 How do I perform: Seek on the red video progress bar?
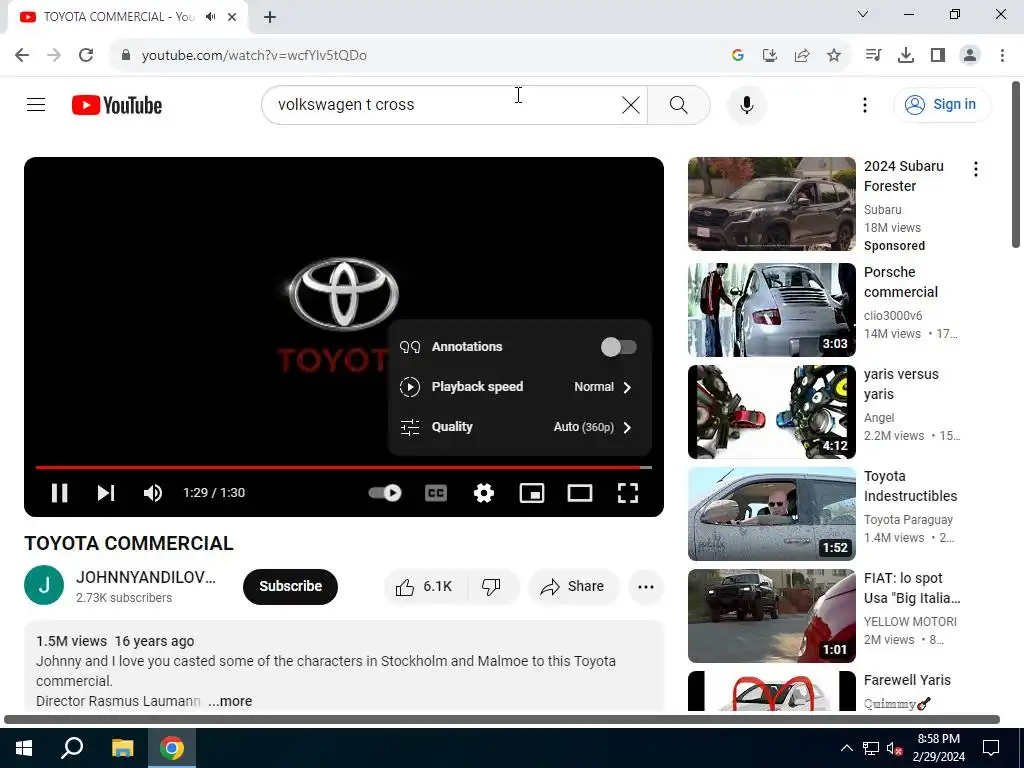coord(344,468)
